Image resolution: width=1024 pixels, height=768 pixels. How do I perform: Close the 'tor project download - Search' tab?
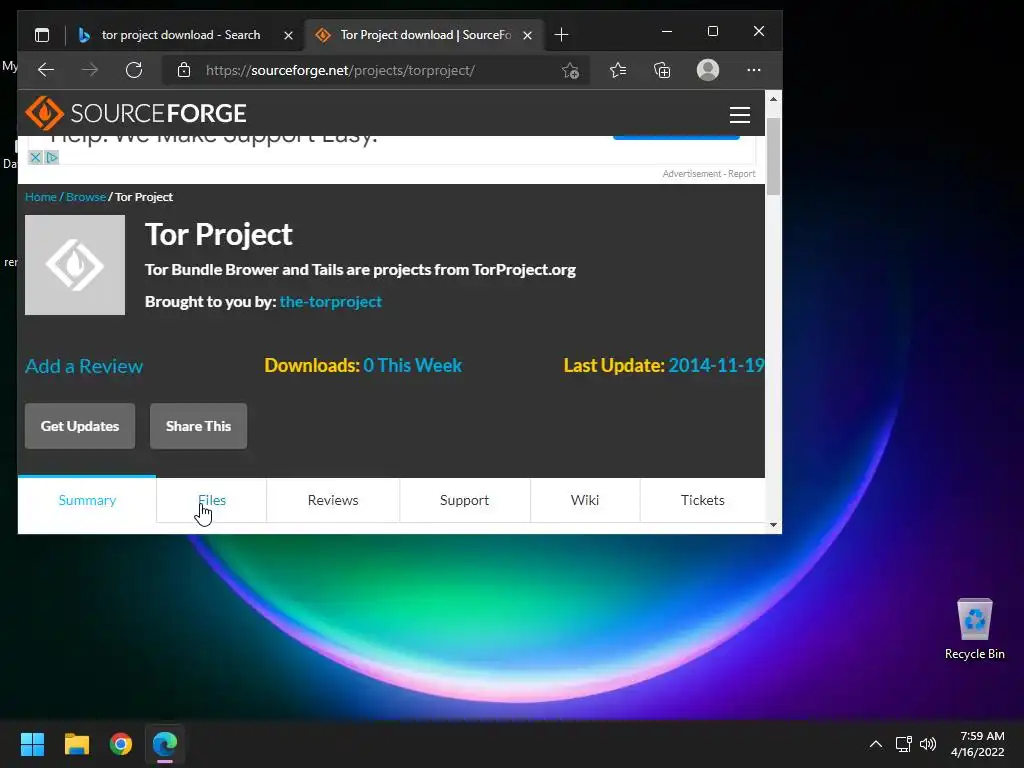click(288, 35)
